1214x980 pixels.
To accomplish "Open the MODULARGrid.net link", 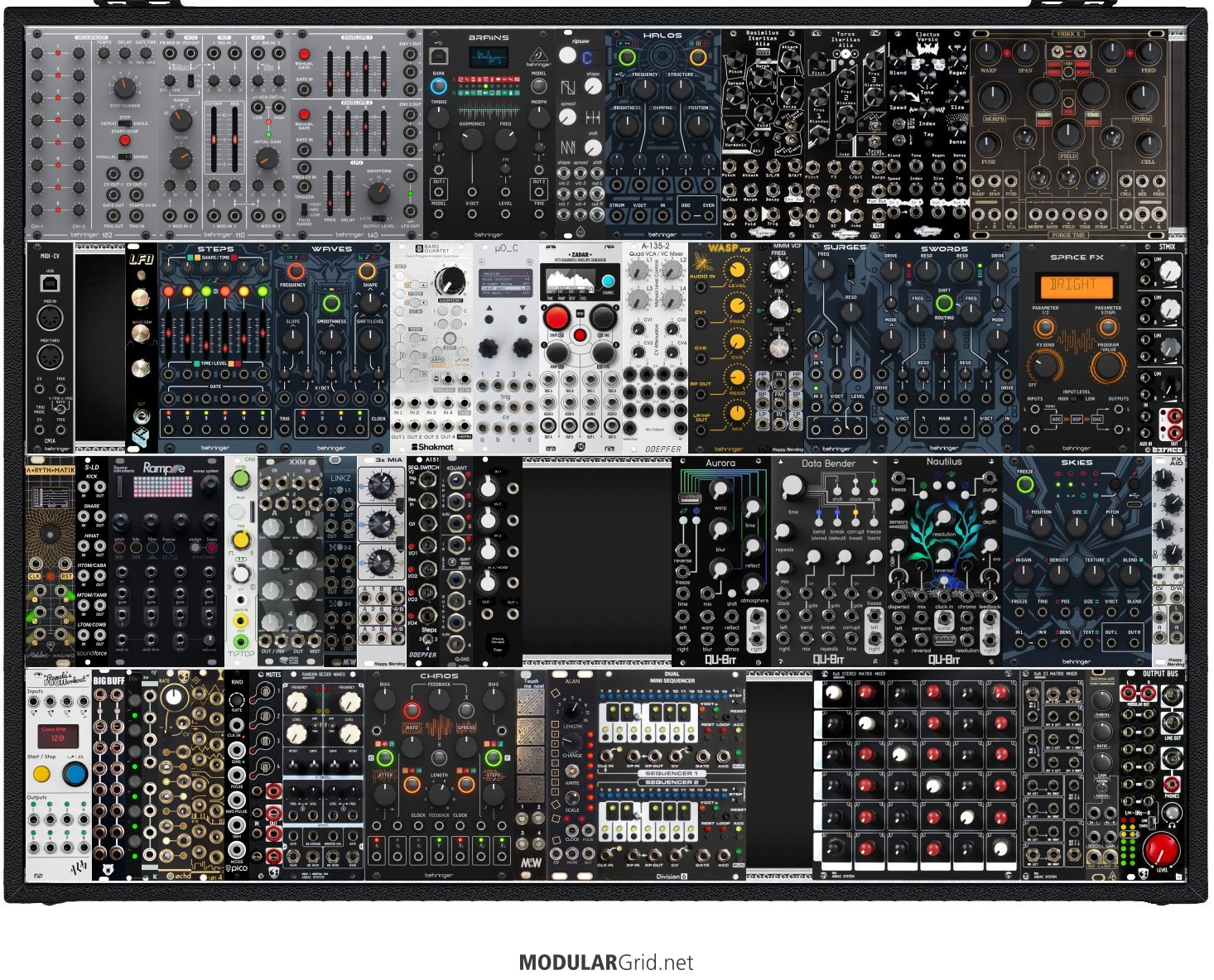I will tap(606, 963).
